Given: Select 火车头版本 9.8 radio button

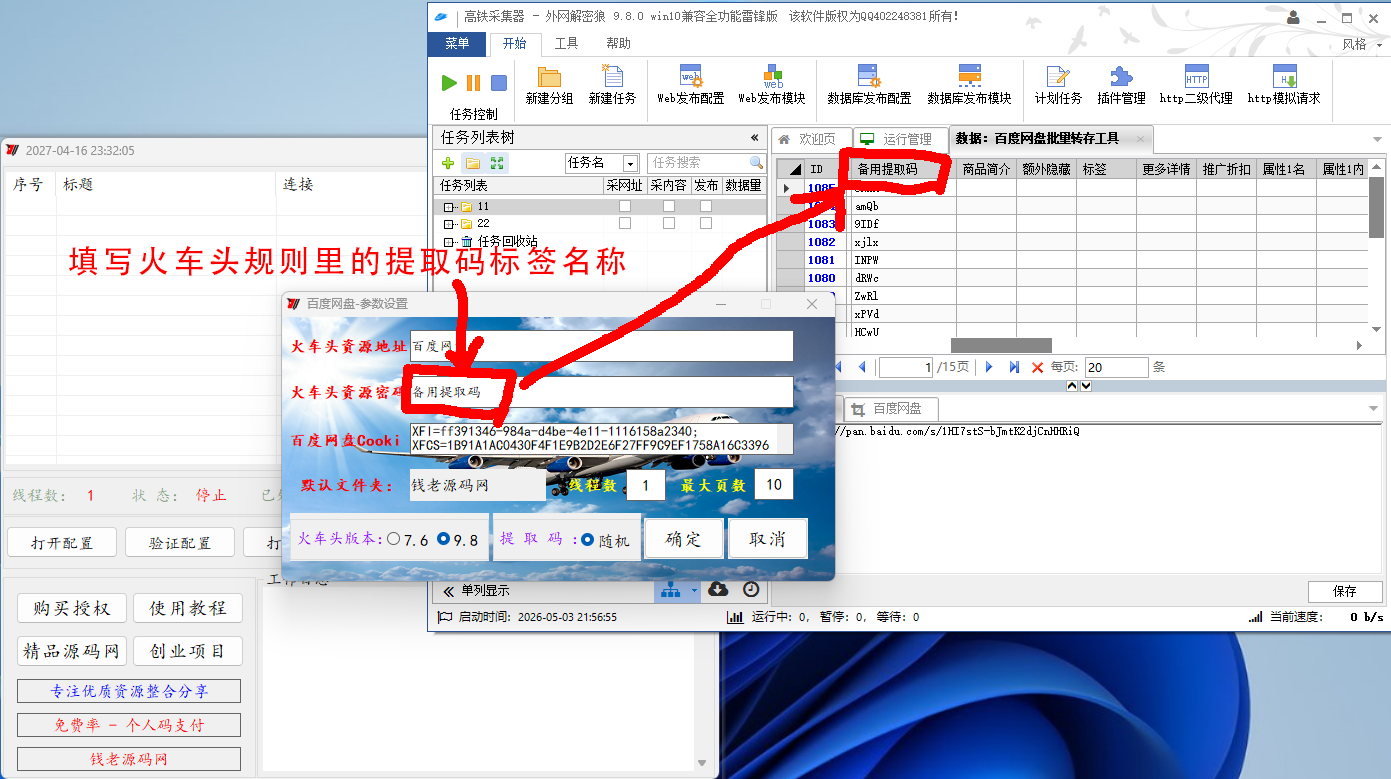Looking at the screenshot, I should click(x=443, y=539).
